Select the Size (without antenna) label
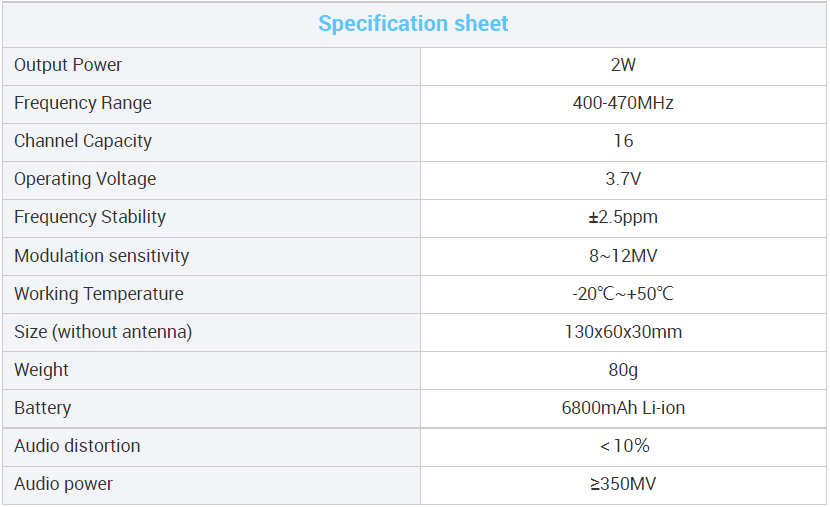Screen dimensions: 830x507 coord(103,332)
